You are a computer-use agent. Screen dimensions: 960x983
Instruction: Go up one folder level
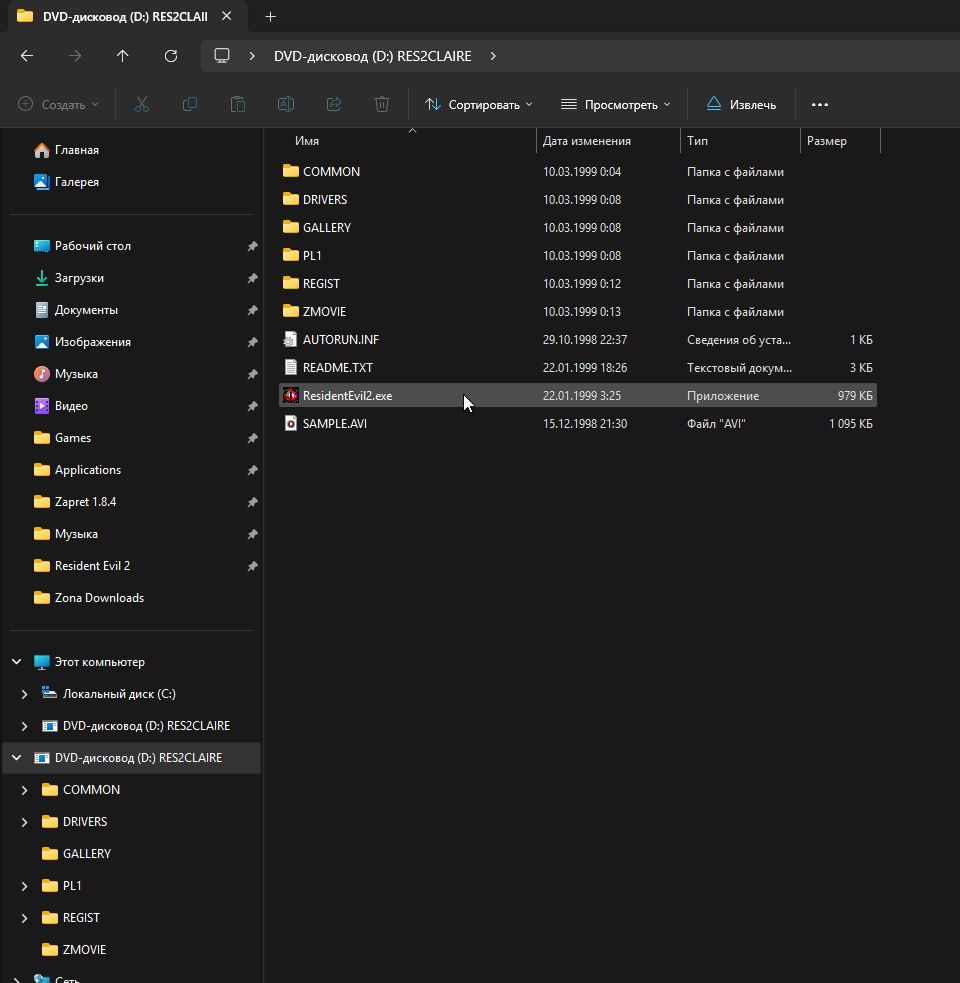pyautogui.click(x=122, y=56)
